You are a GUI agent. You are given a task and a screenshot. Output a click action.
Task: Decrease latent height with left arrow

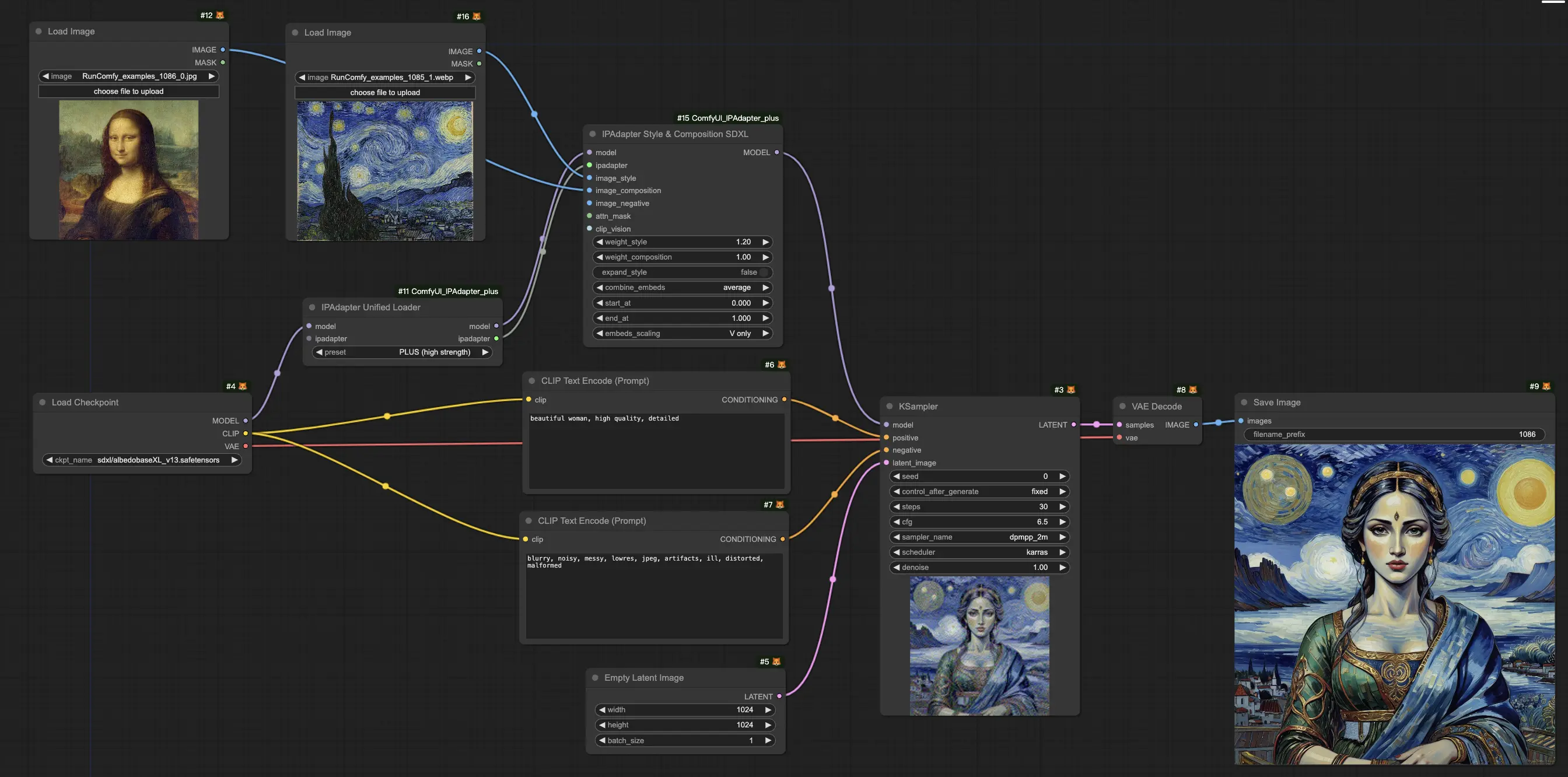coord(602,724)
